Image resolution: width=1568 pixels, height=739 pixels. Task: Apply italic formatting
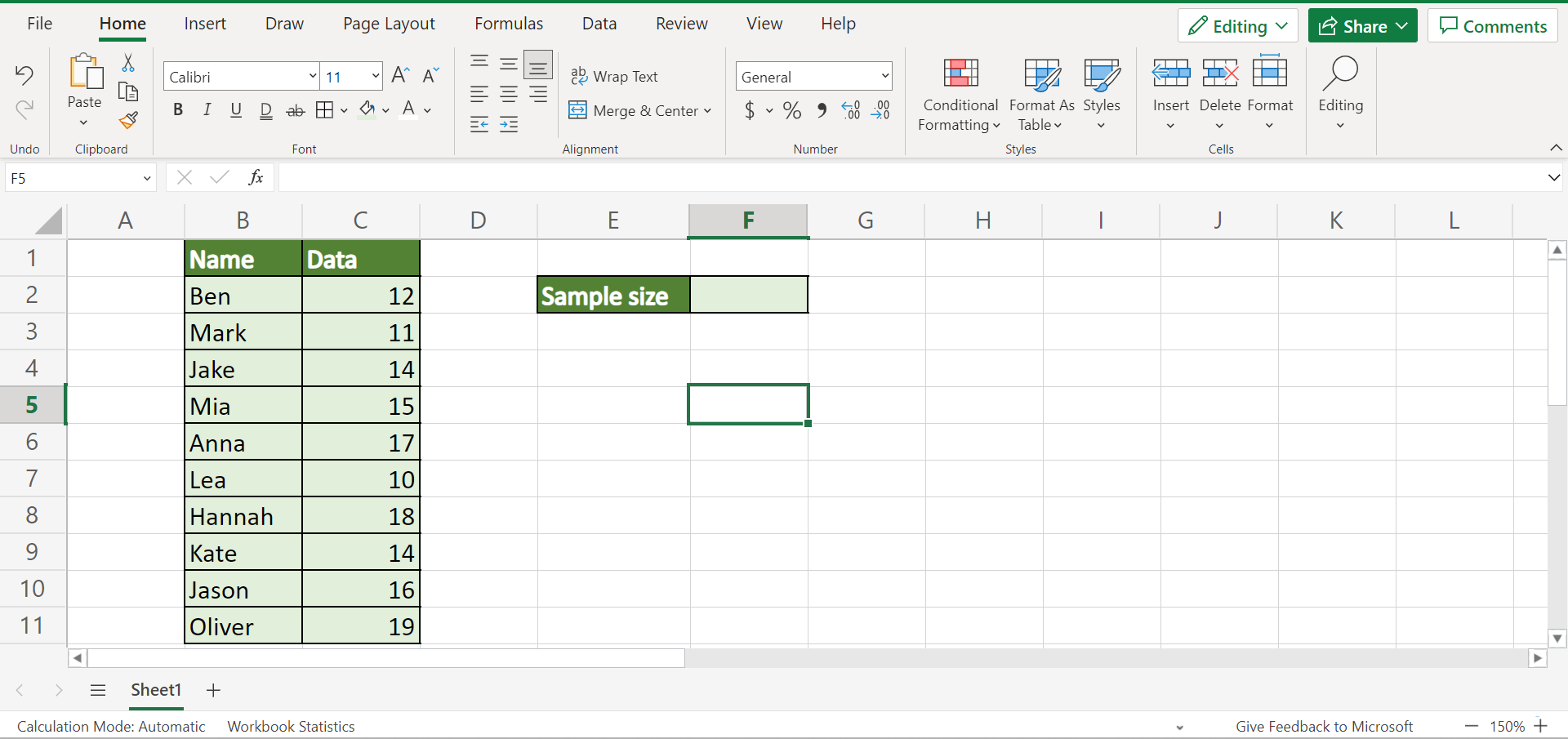(x=207, y=110)
